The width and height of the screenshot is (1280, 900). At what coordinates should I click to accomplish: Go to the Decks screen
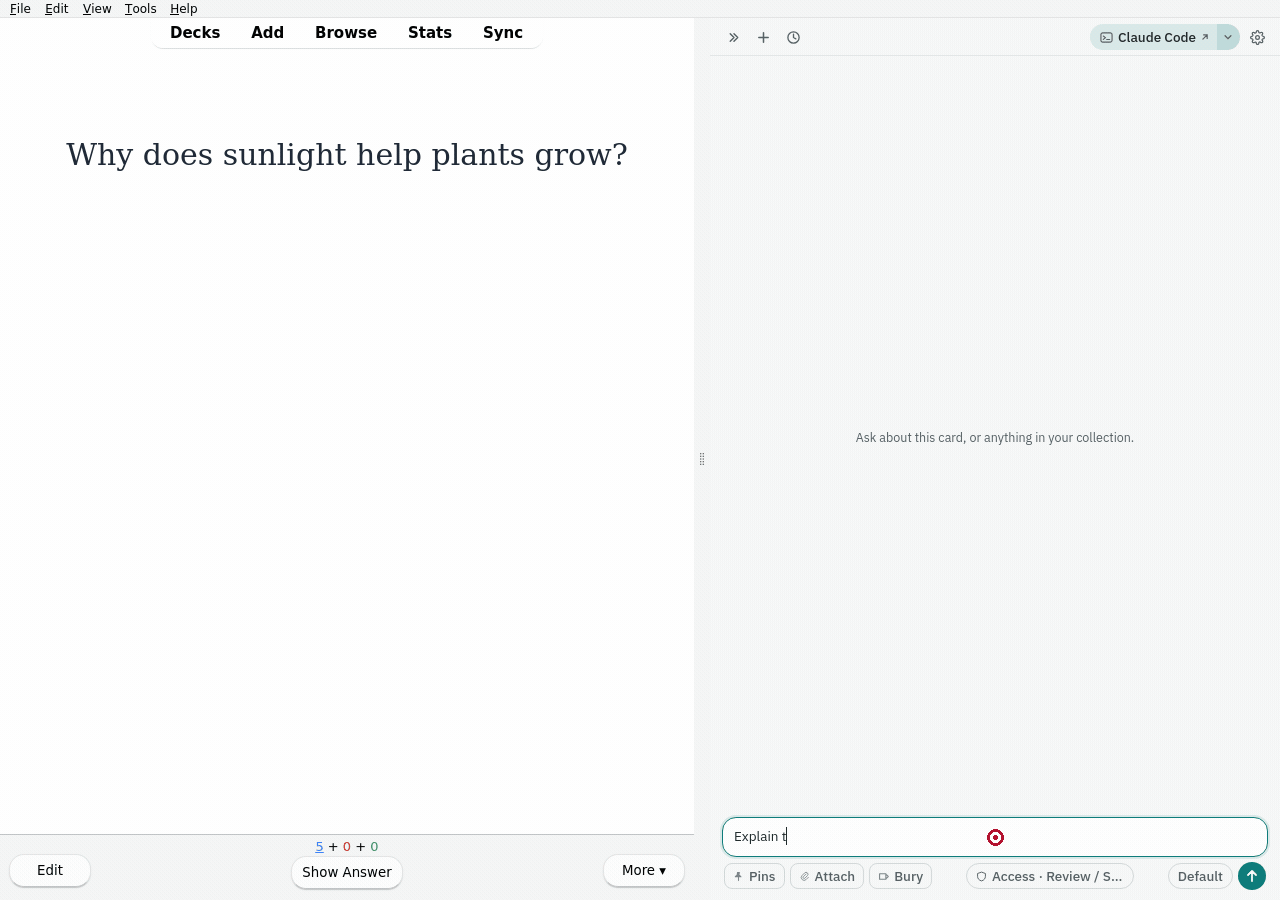tap(195, 32)
